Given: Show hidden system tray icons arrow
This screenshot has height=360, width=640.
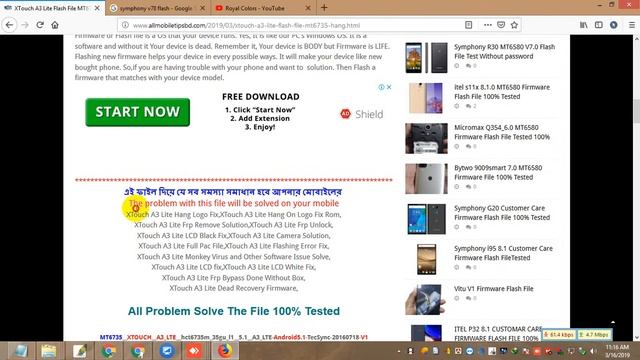Looking at the screenshot, I should (x=399, y=351).
